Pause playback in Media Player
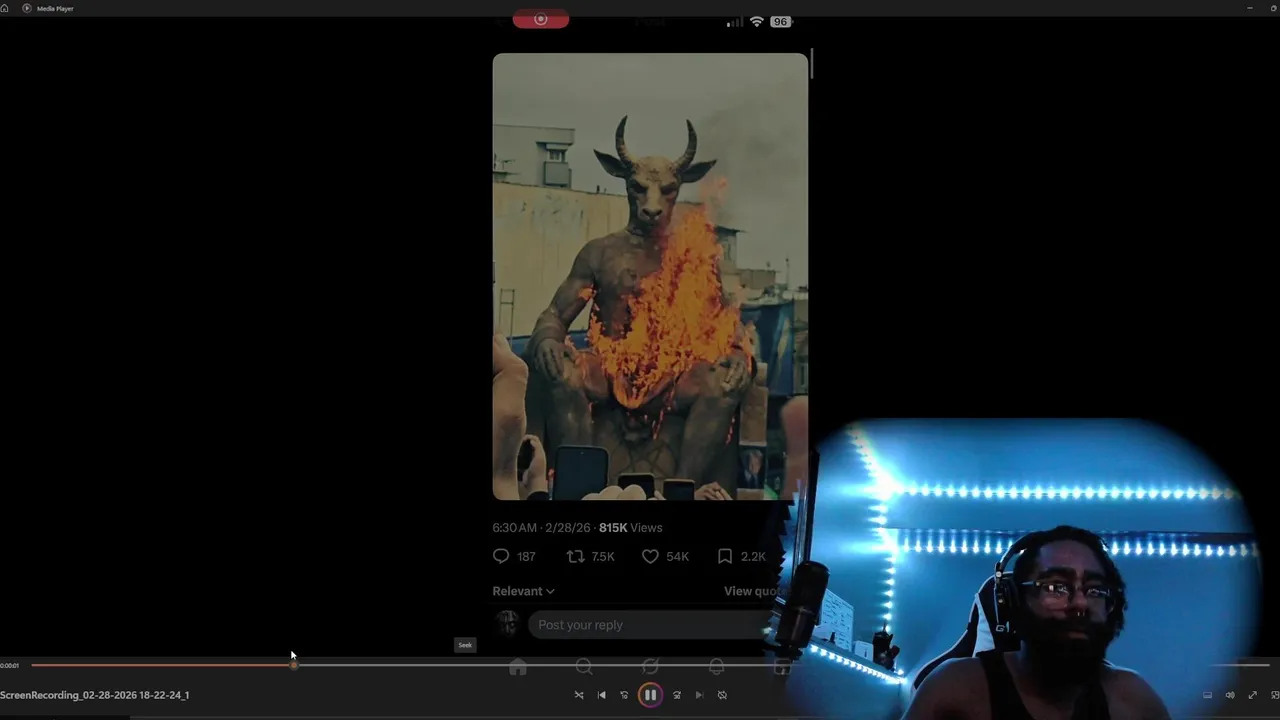This screenshot has height=720, width=1280. (x=650, y=695)
